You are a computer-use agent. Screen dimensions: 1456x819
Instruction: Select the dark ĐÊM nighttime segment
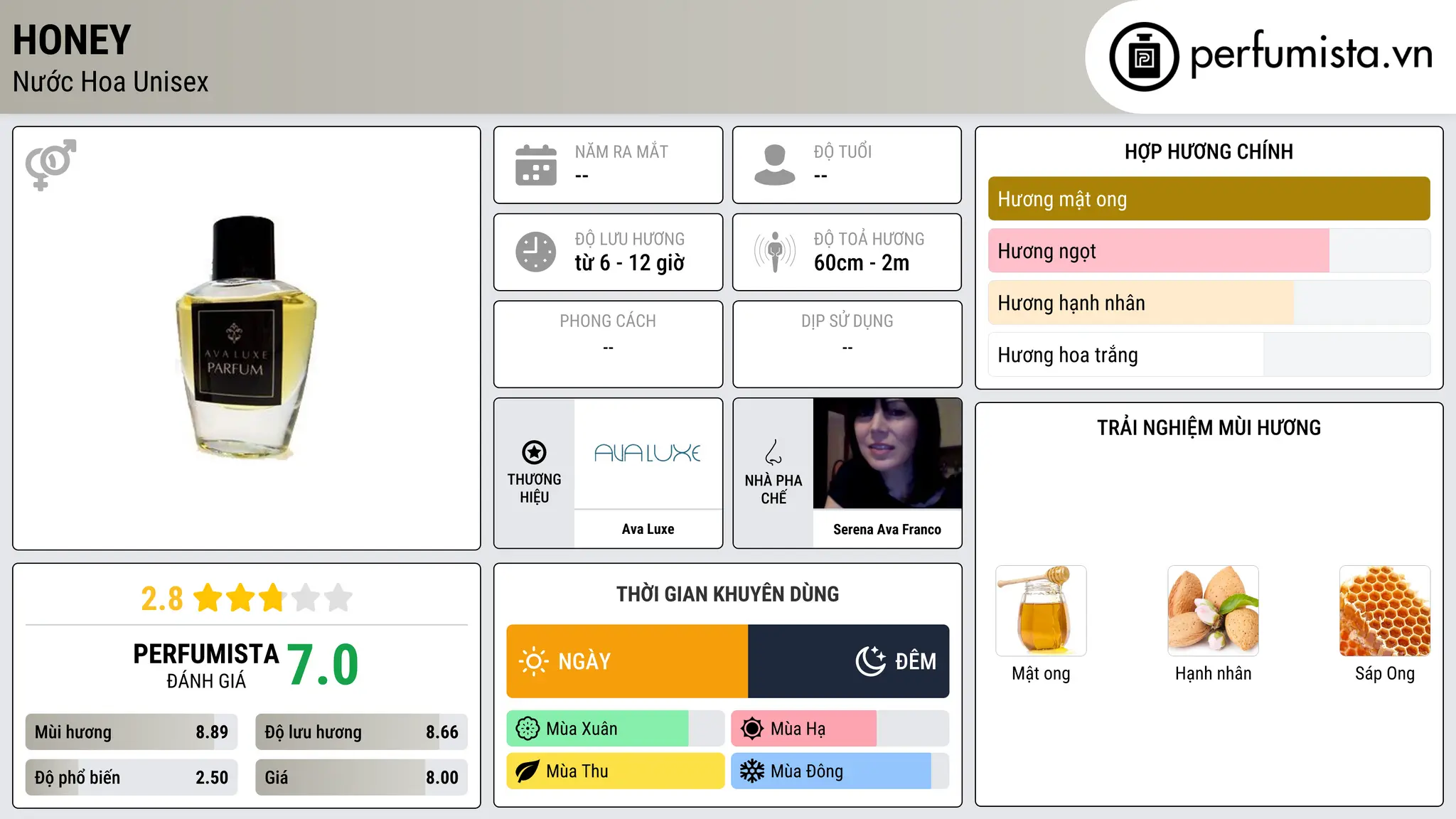(848, 661)
